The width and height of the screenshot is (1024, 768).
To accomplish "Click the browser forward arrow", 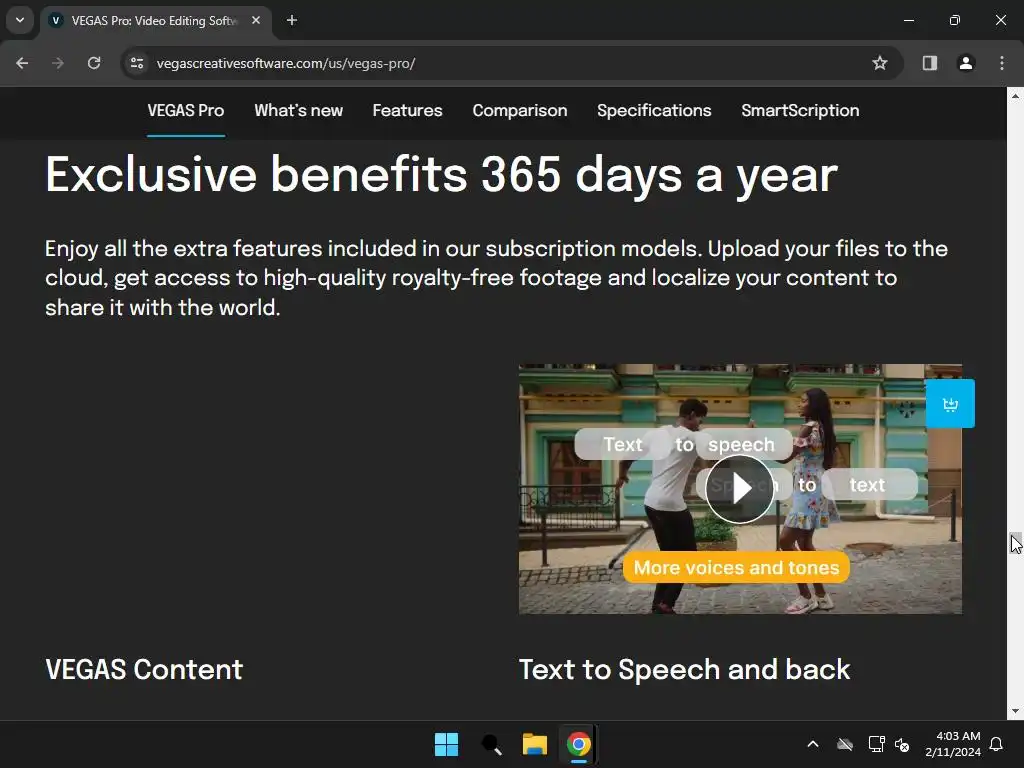I will click(x=58, y=63).
